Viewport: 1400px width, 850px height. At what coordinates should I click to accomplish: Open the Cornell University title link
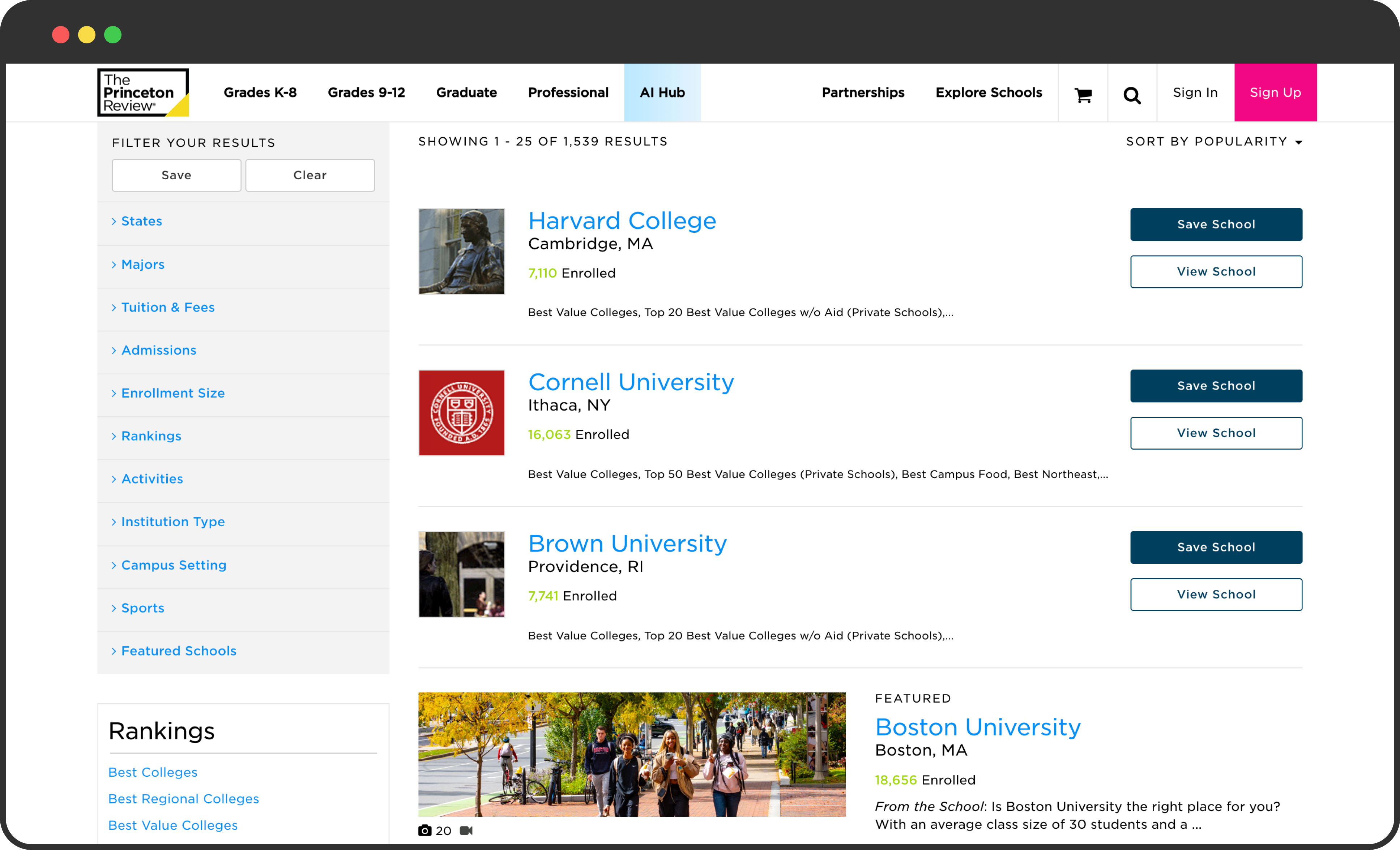tap(631, 382)
